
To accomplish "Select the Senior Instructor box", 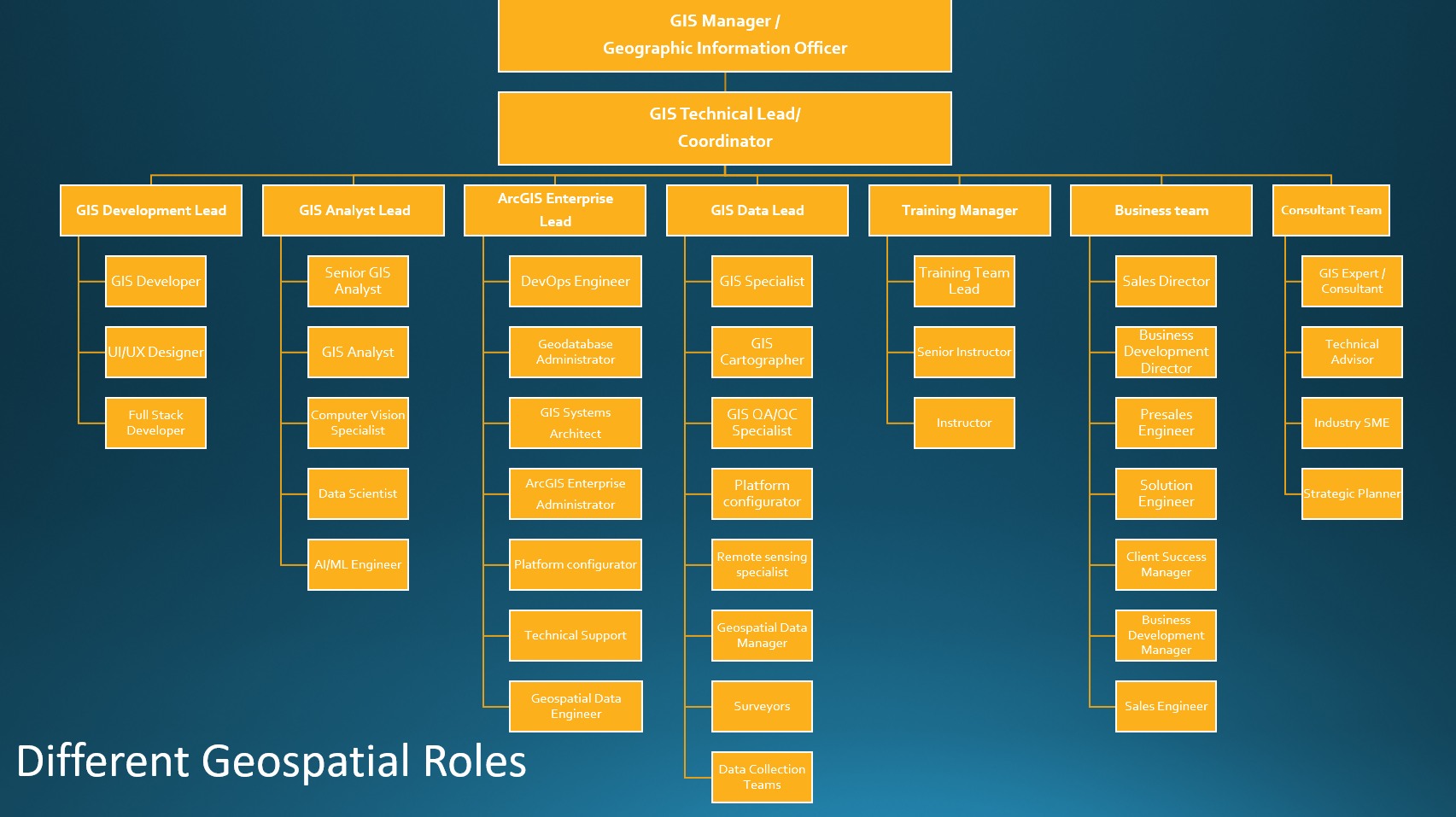I will point(964,352).
